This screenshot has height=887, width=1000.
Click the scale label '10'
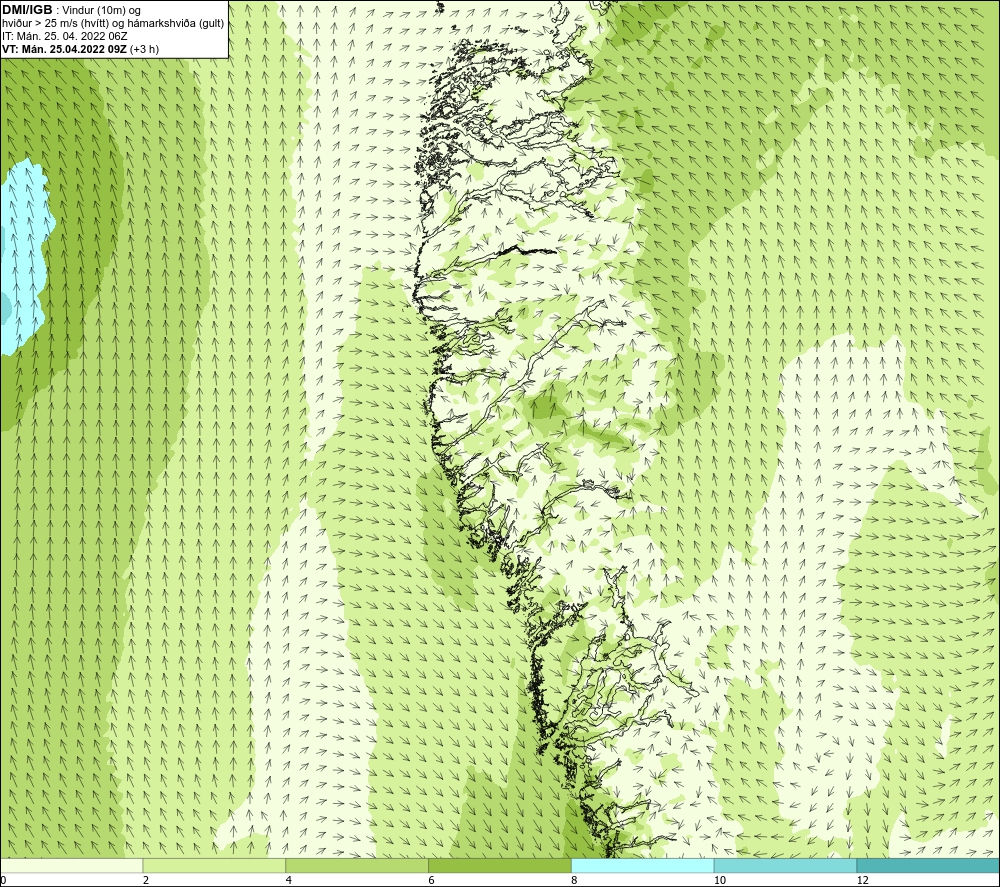(720, 881)
